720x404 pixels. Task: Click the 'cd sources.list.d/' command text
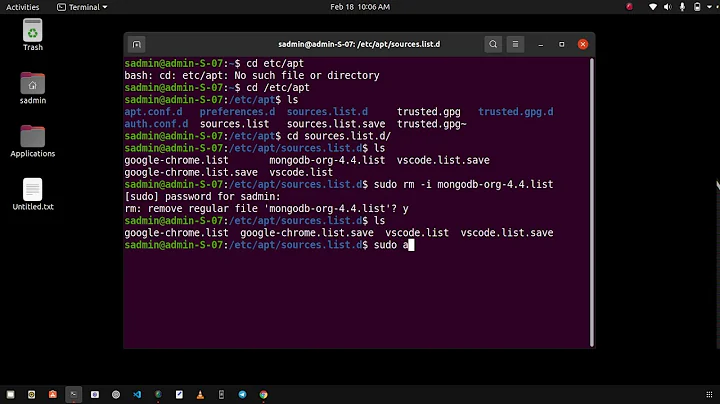point(339,136)
